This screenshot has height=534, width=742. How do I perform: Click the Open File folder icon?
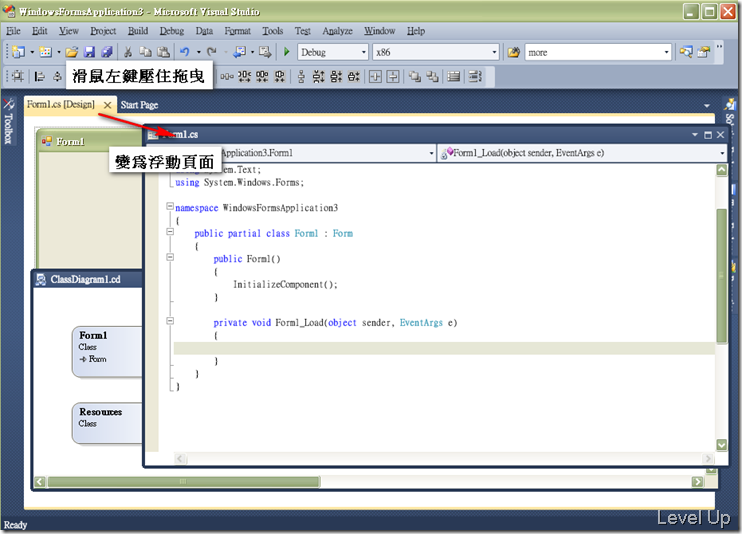pos(72,52)
